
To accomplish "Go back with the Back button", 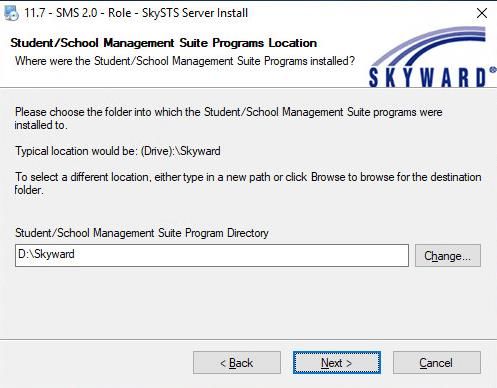I will pyautogui.click(x=237, y=362).
